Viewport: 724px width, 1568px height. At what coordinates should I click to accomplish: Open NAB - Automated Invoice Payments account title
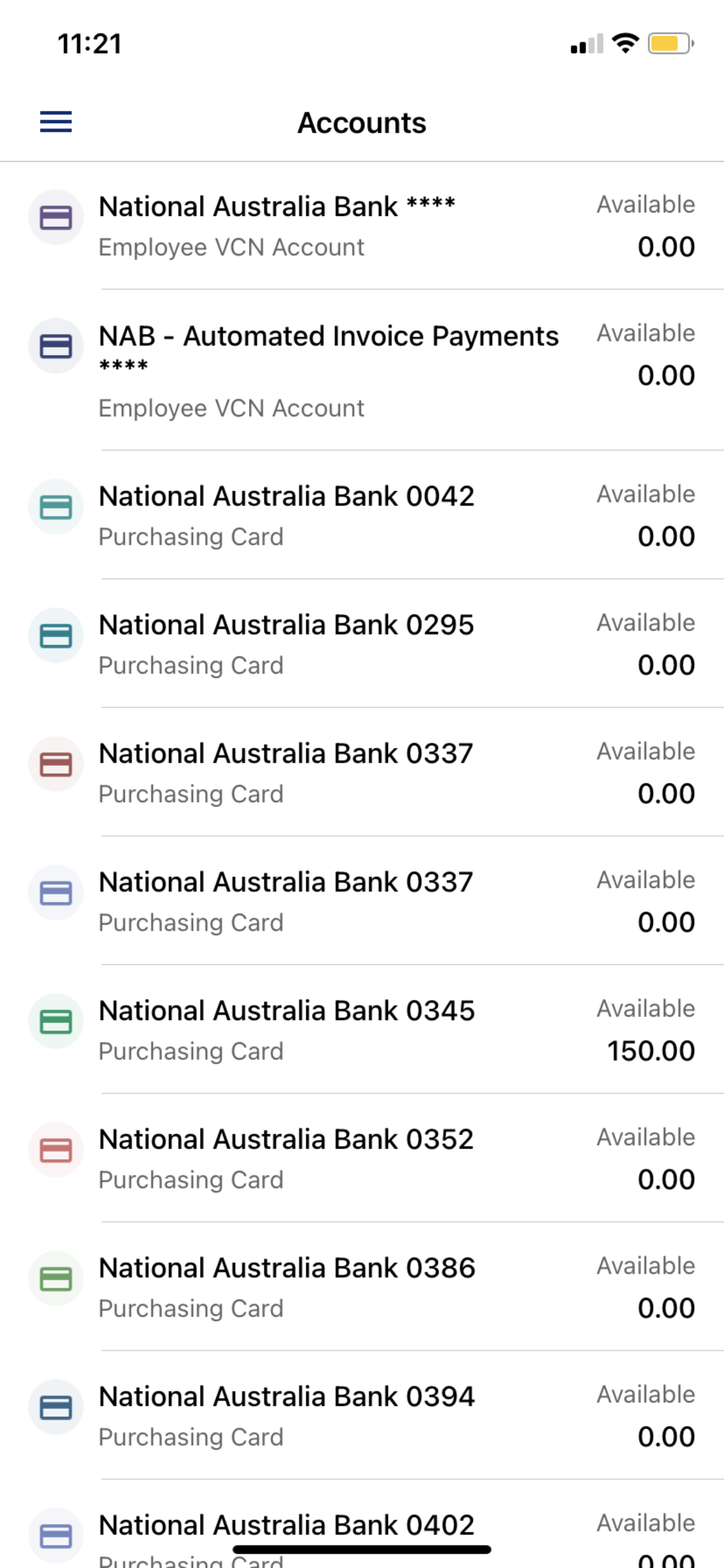click(x=328, y=337)
